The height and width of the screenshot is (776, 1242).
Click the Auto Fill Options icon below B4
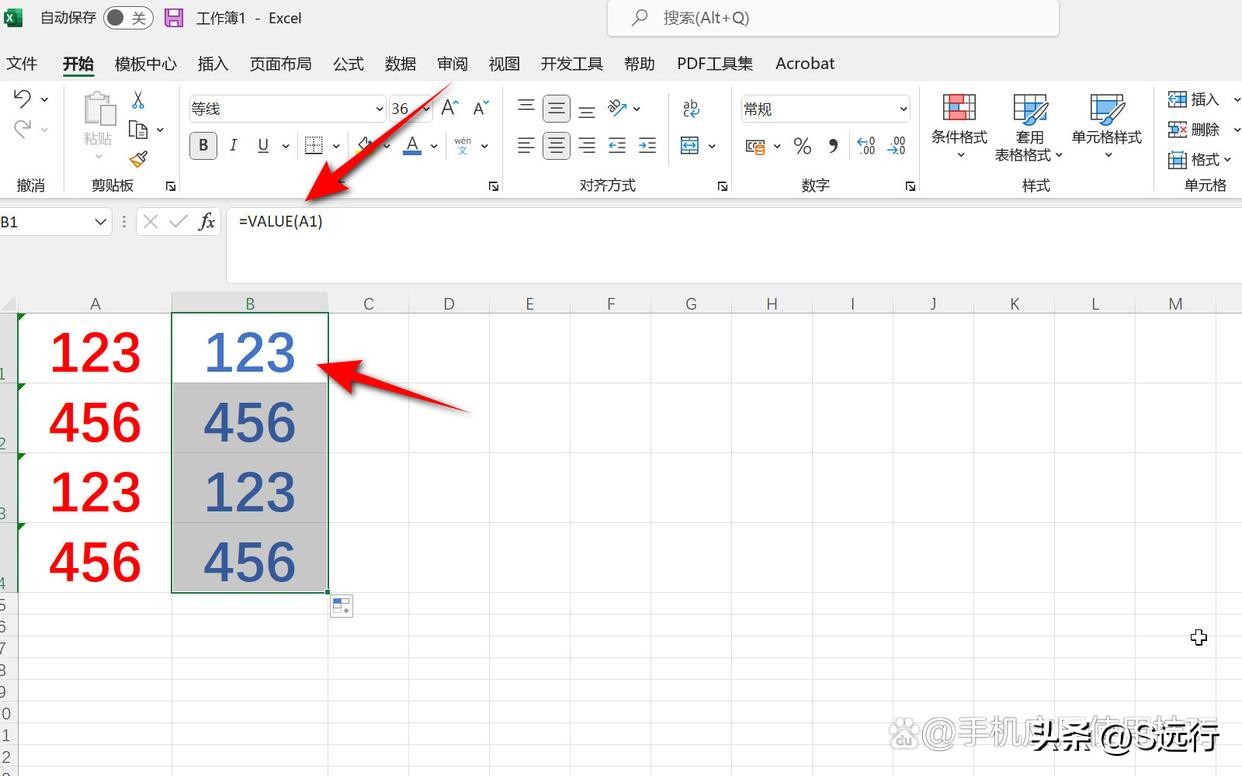click(341, 606)
